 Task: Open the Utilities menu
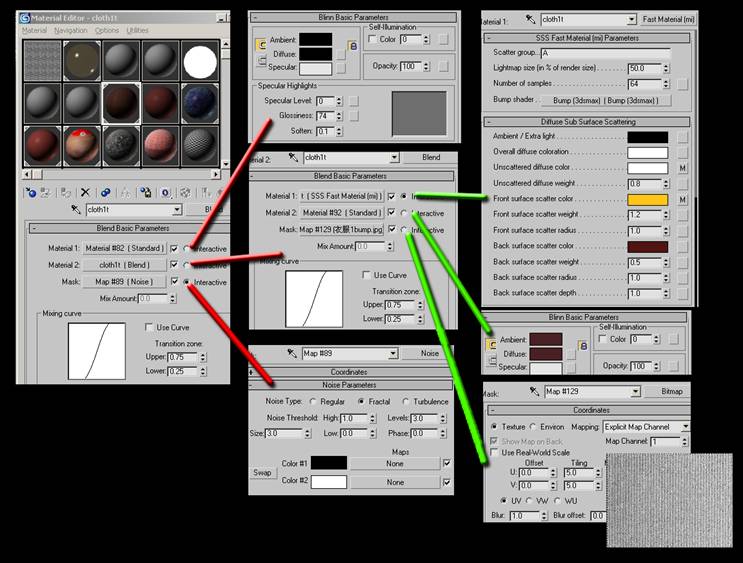click(x=137, y=31)
